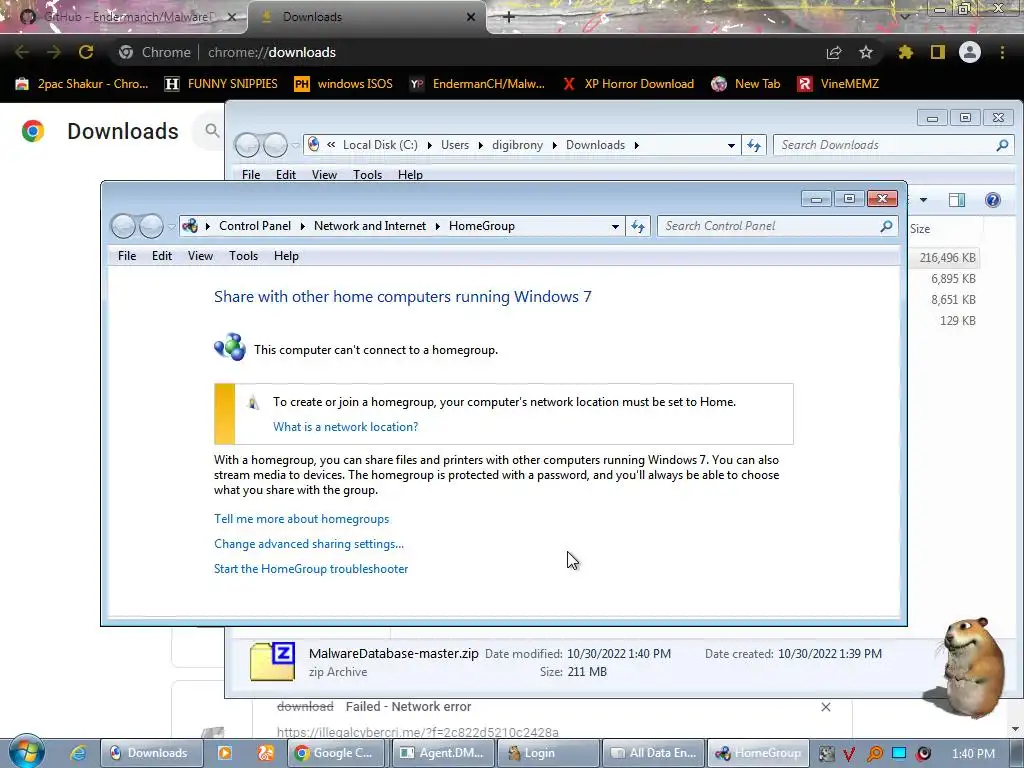Open Chrome three-dot menu
The image size is (1024, 768).
[x=1002, y=52]
